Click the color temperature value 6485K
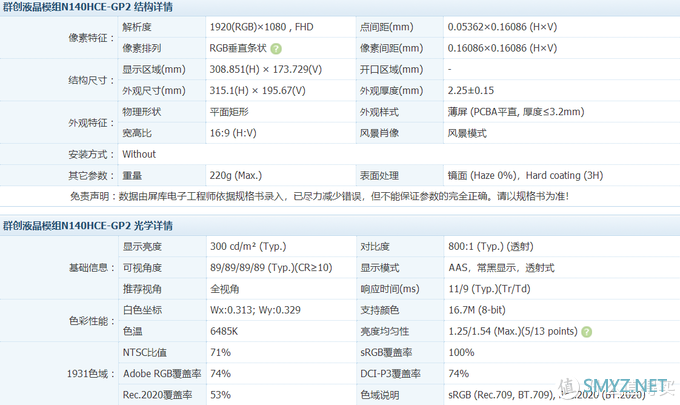Screen dimensions: 680x405 [224, 331]
